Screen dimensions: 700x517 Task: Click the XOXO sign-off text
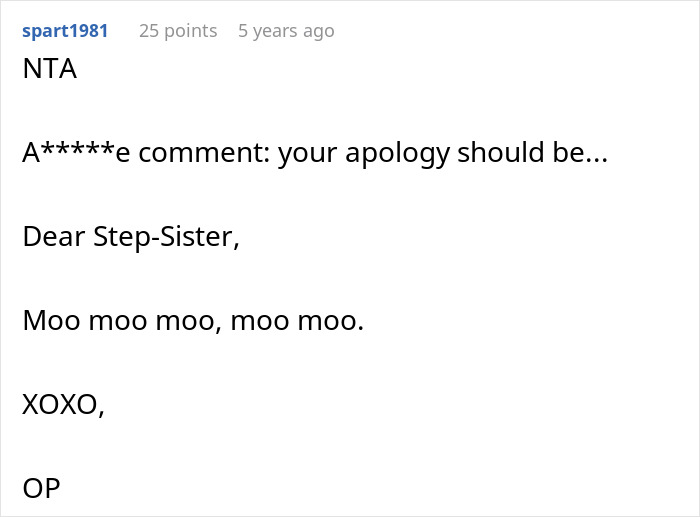click(x=63, y=405)
